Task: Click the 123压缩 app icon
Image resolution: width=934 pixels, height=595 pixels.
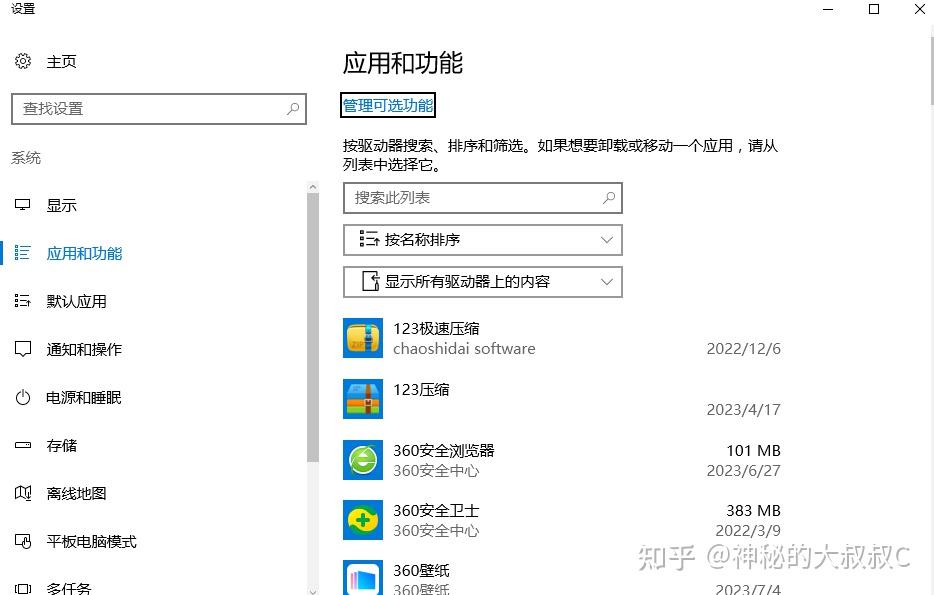Action: 363,398
